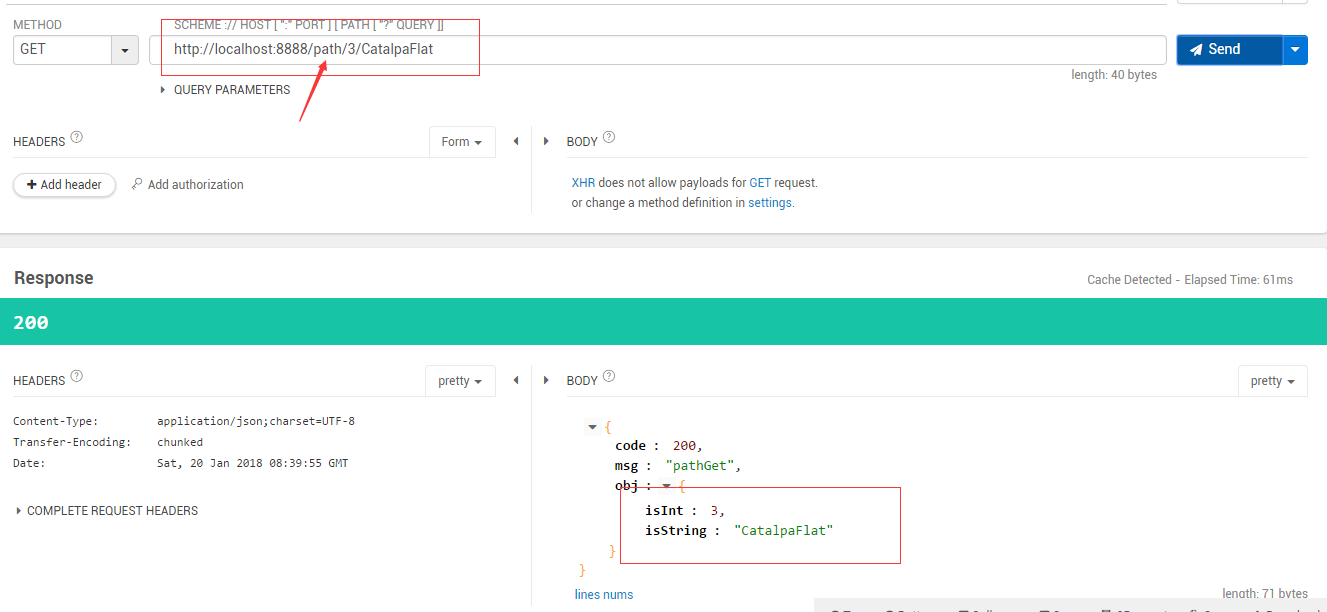Collapse the obj JSON node
Screen dimensions: 1327x612
point(667,487)
